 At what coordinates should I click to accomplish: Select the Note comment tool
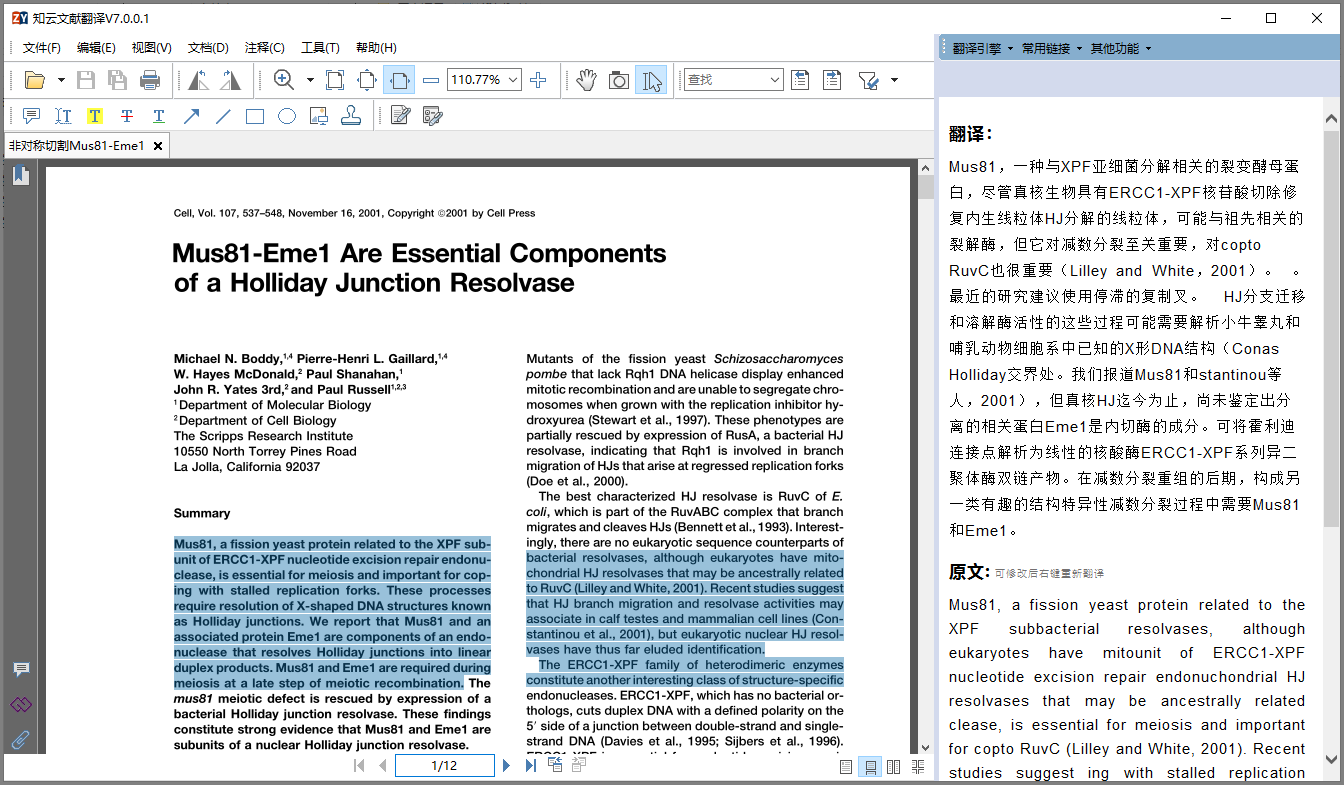(31, 116)
